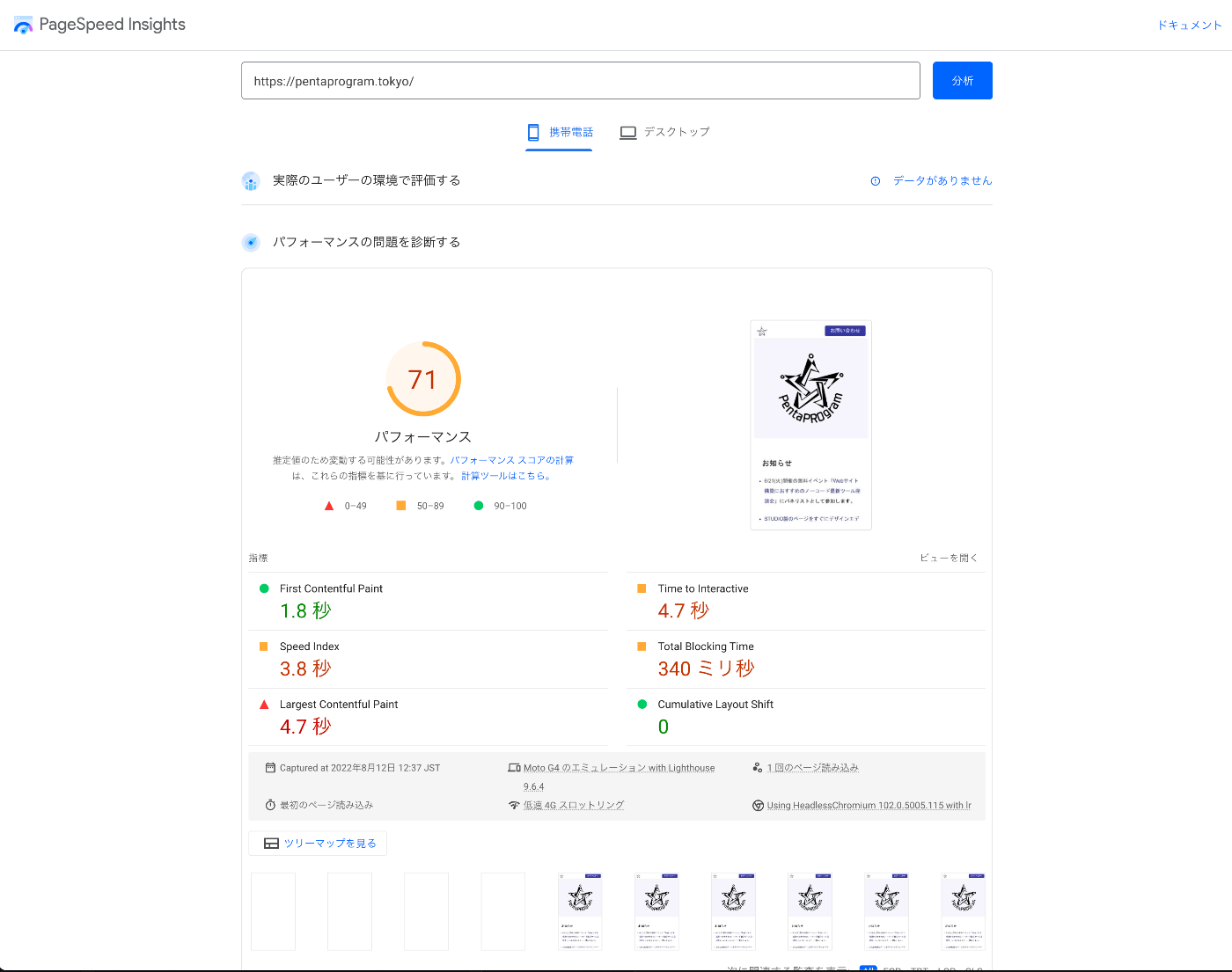The height and width of the screenshot is (972, 1232).
Task: Click the Largest Contentful Paint label
Action: point(339,705)
